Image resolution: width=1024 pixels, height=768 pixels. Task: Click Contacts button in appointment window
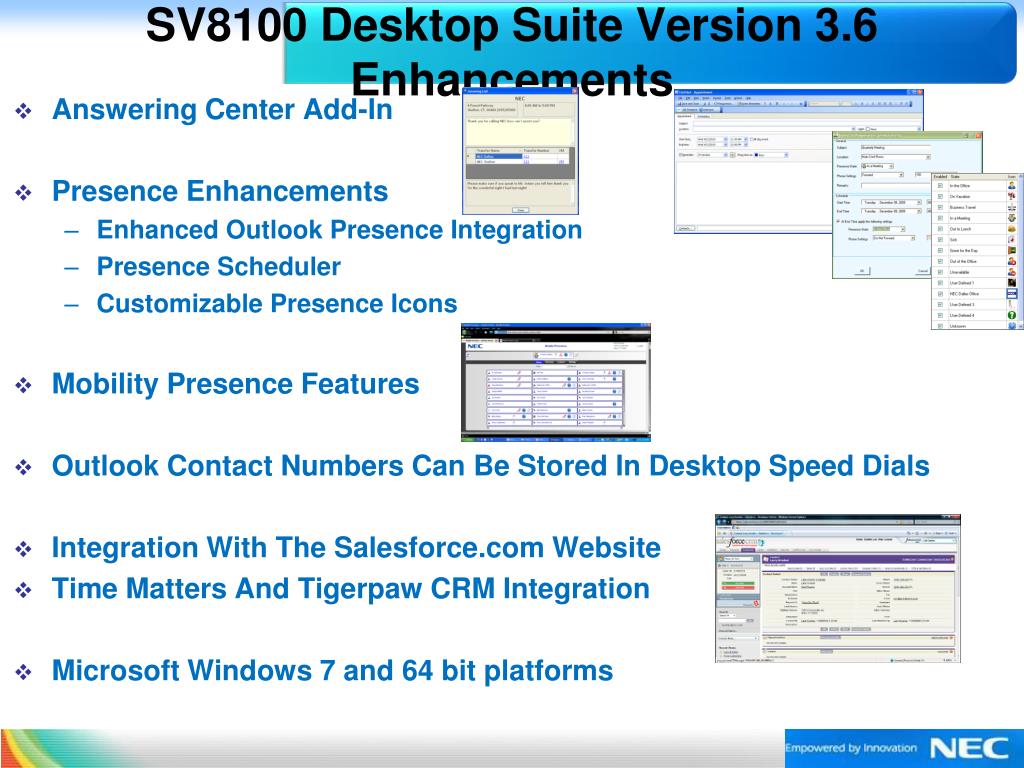coord(686,228)
